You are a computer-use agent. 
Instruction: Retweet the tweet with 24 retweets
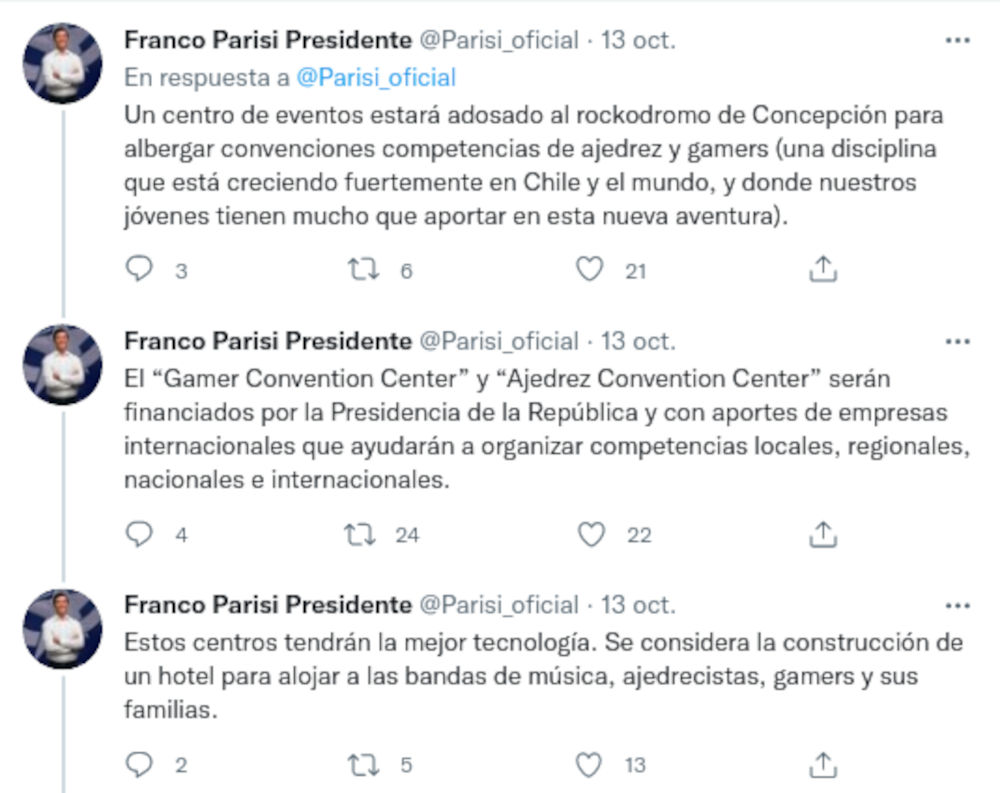359,534
